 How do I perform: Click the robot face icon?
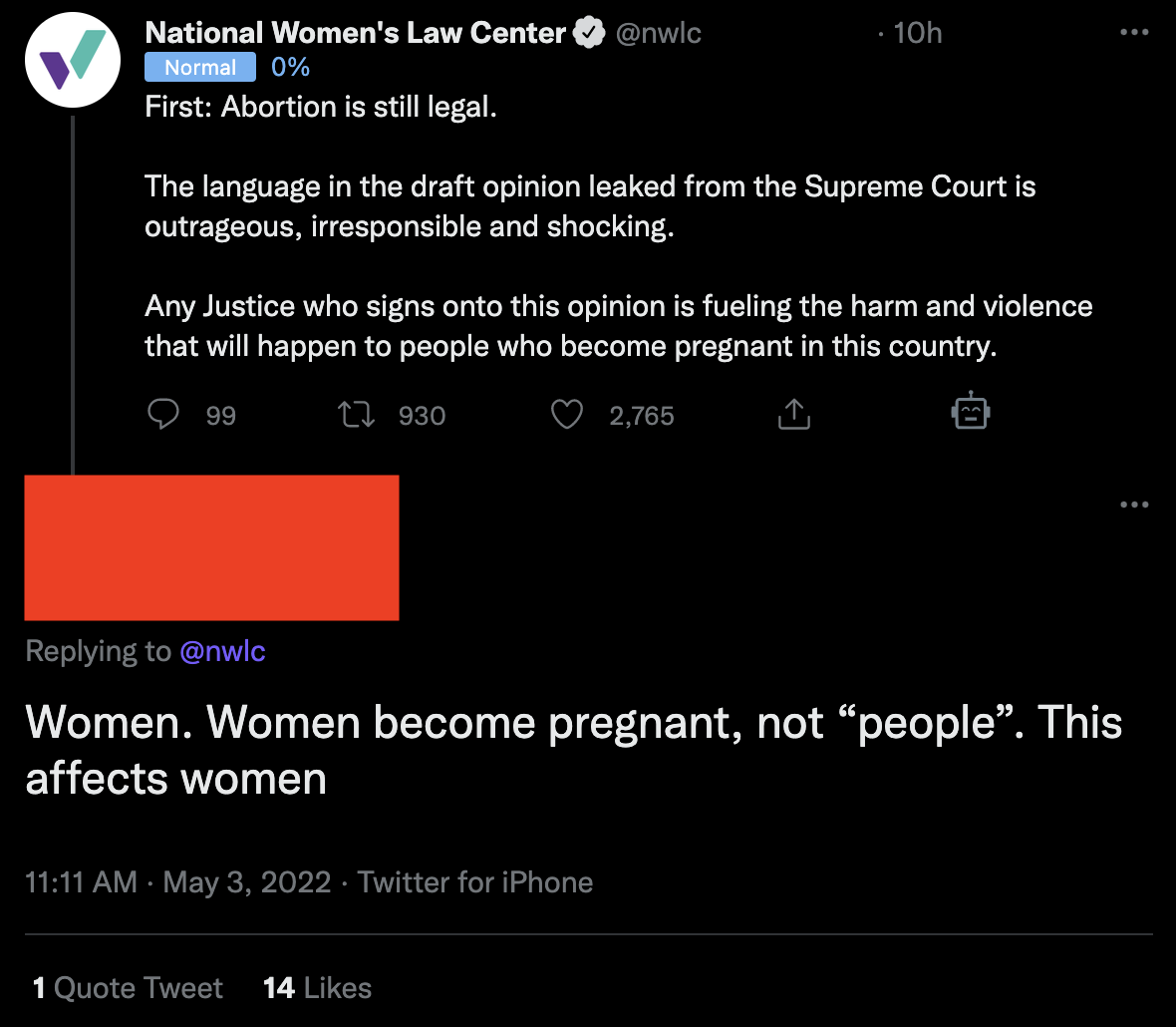(x=970, y=412)
